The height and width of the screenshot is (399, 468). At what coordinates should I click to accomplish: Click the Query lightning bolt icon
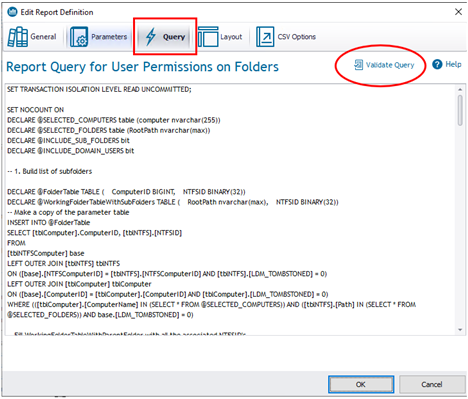point(151,37)
